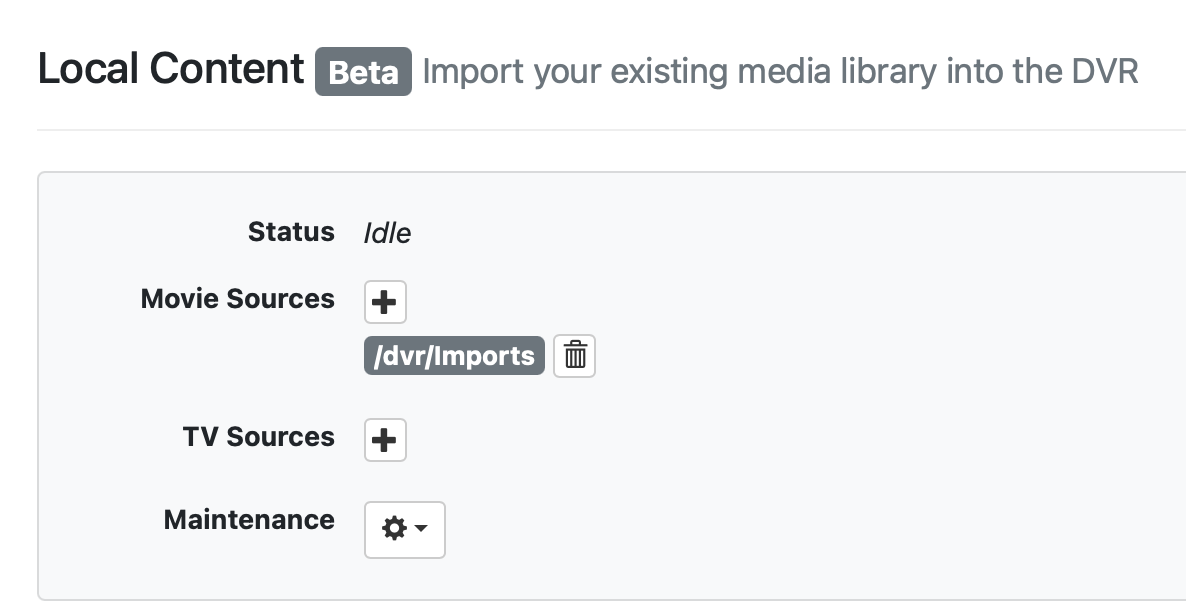
Task: Add a new TV Source
Action: pos(385,440)
